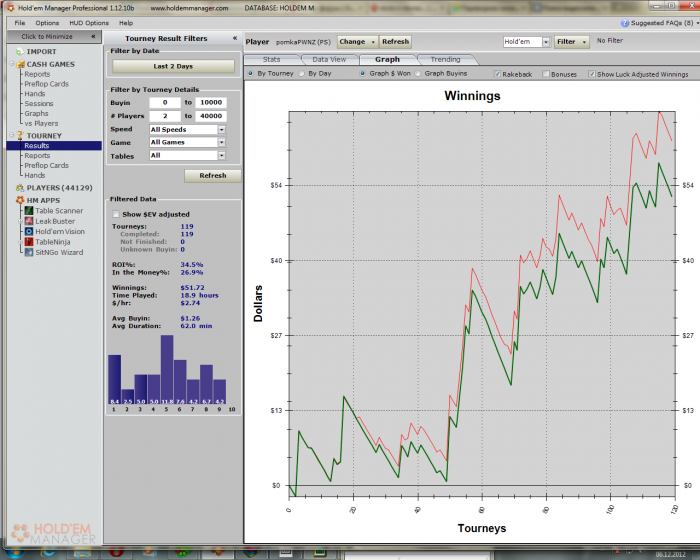Expand the Suggested FAQs dropdown arrow
Image resolution: width=700 pixels, height=560 pixels.
click(x=697, y=23)
